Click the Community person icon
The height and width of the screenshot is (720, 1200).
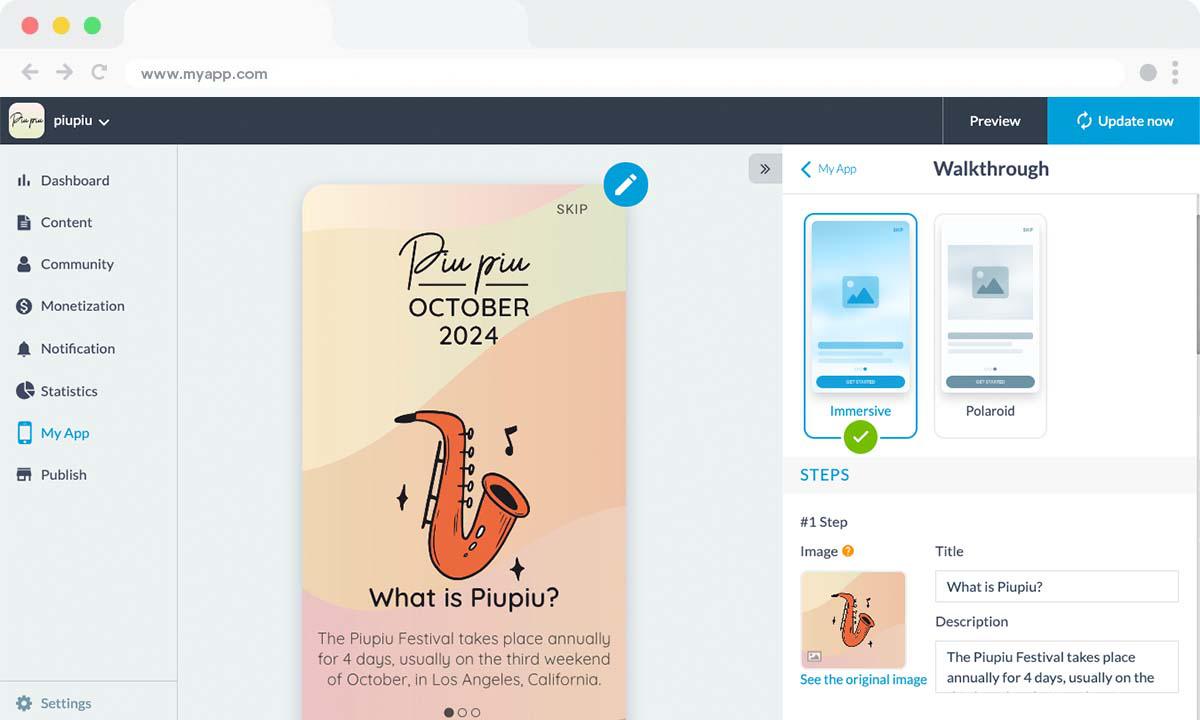24,265
